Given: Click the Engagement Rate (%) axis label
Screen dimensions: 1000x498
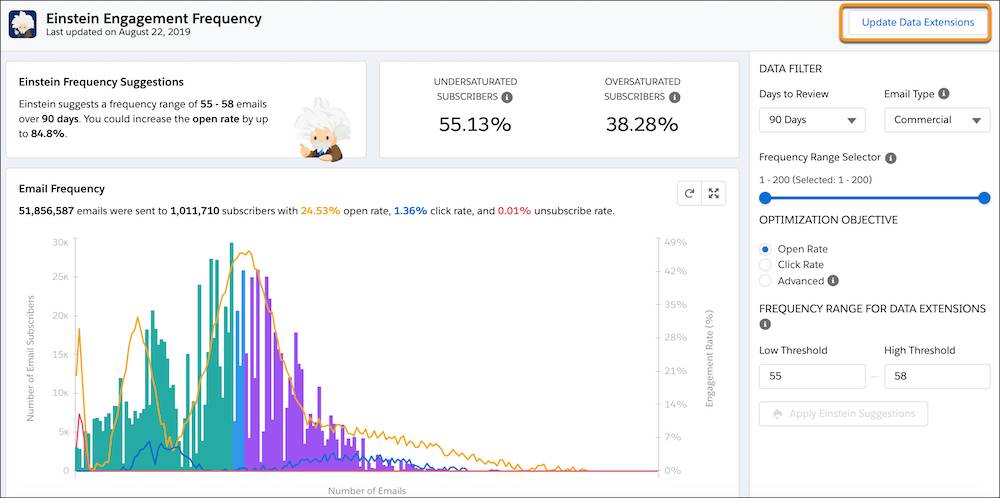Looking at the screenshot, I should (x=709, y=358).
